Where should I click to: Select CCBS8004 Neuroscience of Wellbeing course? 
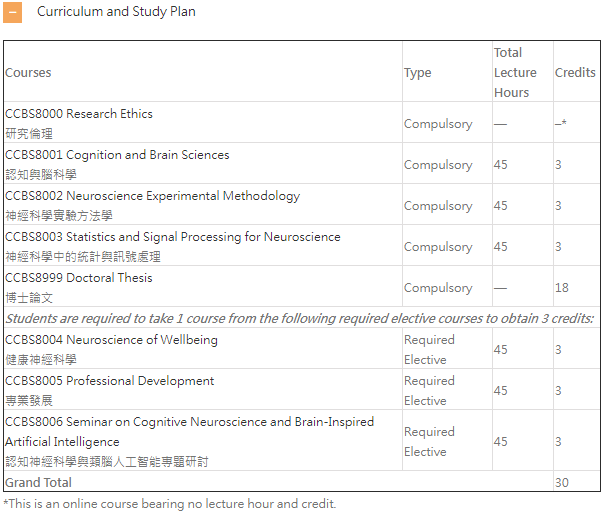[x=111, y=340]
